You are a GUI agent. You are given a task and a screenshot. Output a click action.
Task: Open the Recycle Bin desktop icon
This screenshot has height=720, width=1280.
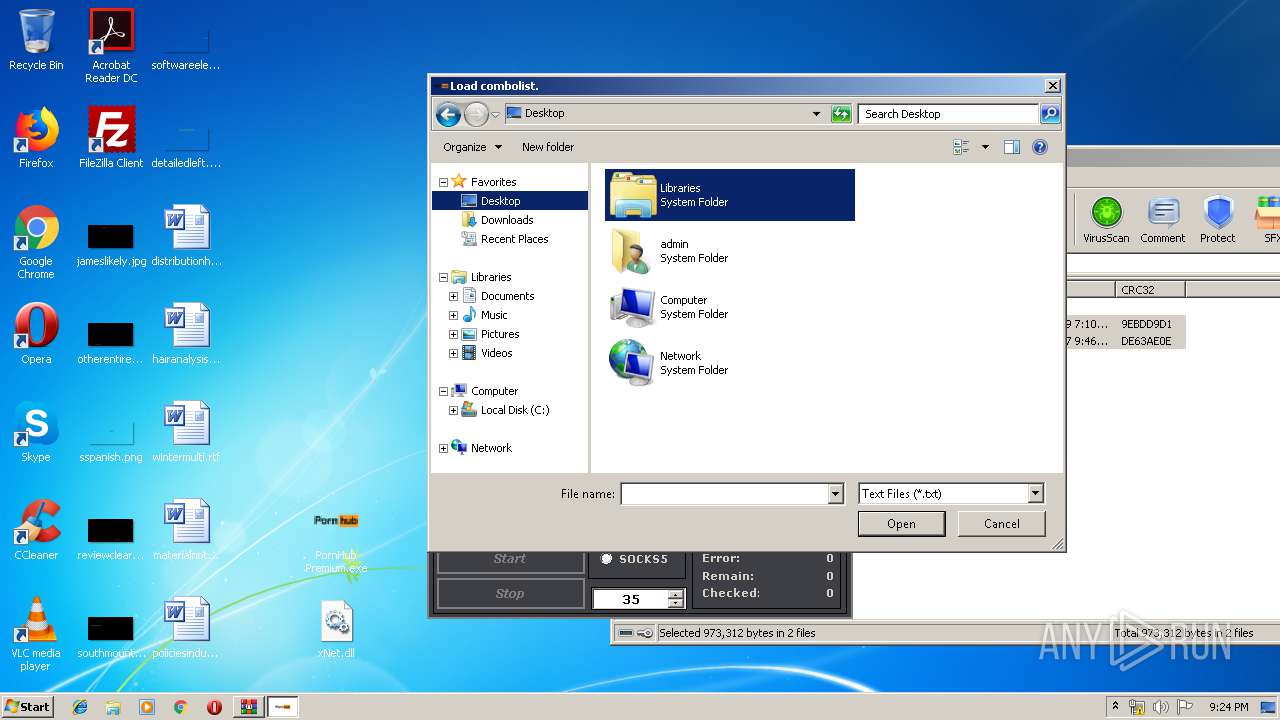coord(36,40)
